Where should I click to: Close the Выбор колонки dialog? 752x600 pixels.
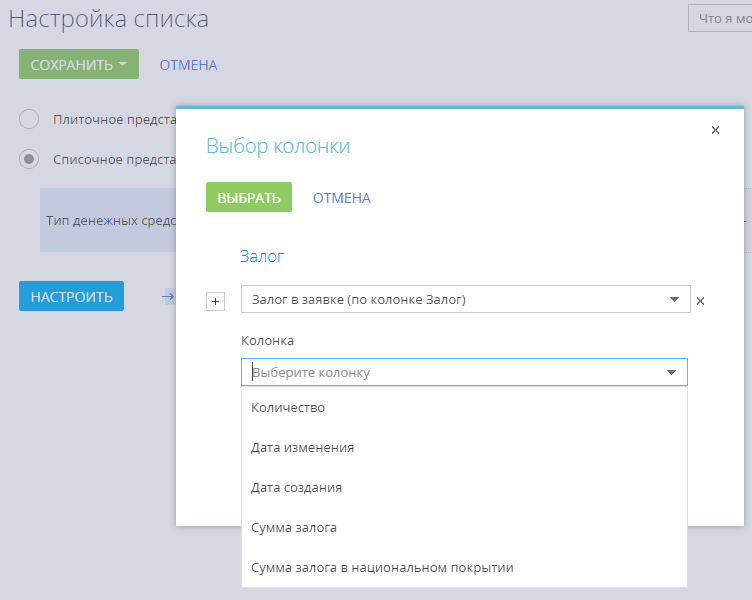[715, 130]
